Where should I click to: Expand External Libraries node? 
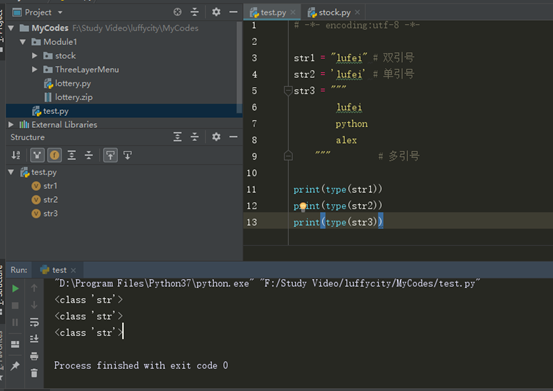tap(11, 124)
